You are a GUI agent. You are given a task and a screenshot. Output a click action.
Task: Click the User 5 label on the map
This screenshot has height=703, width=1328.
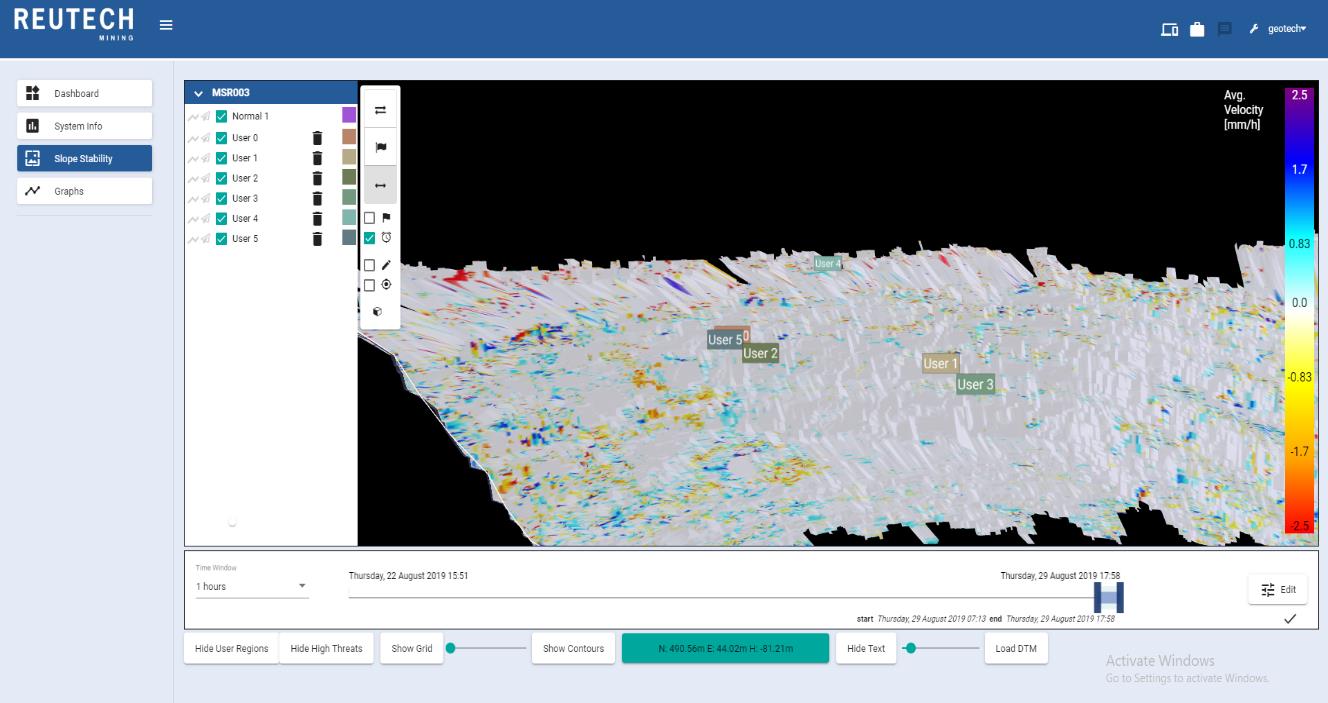click(x=725, y=340)
